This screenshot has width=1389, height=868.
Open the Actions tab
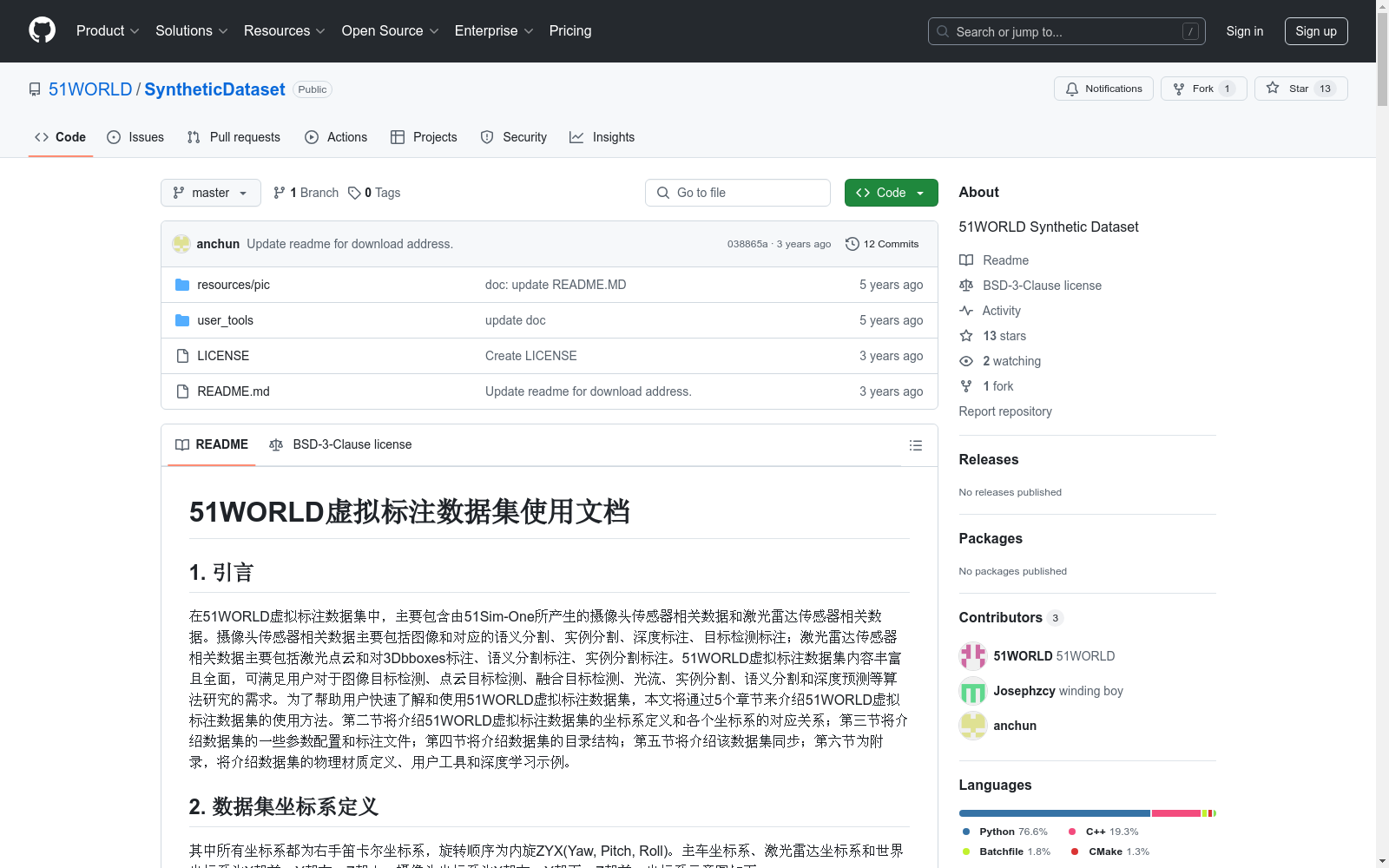coord(336,137)
